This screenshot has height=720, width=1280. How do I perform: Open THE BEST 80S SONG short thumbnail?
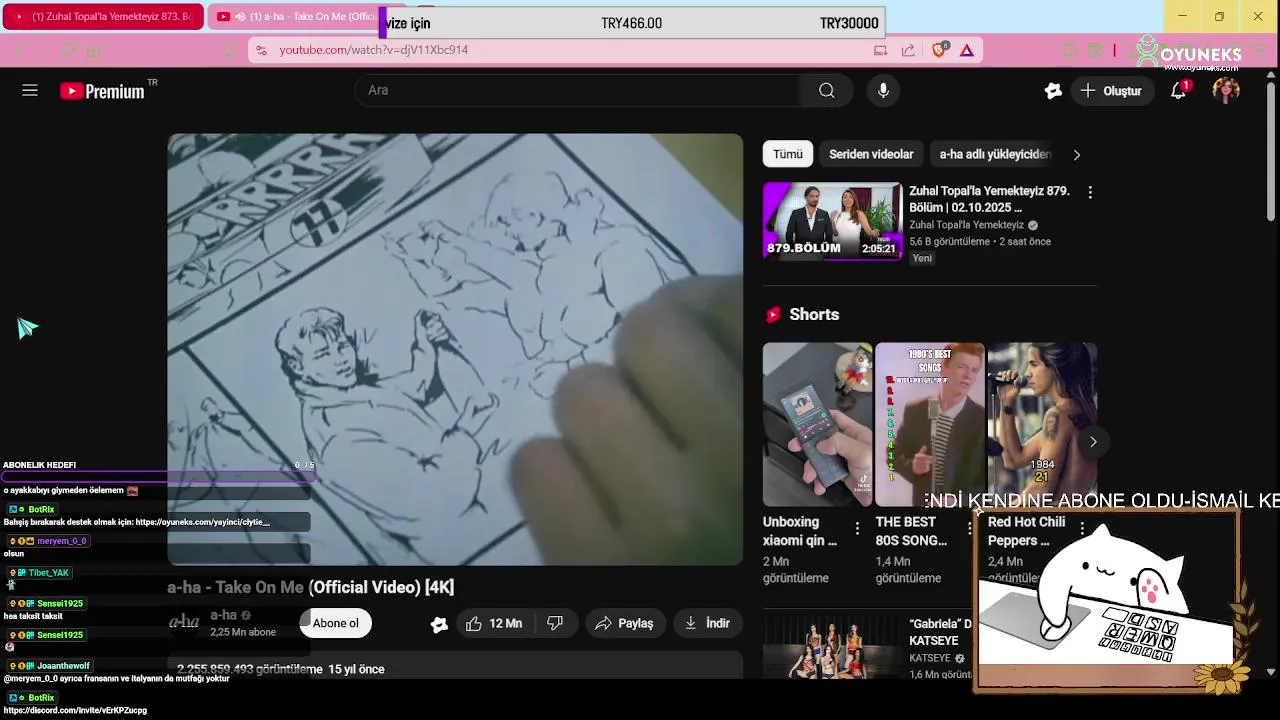pos(930,424)
